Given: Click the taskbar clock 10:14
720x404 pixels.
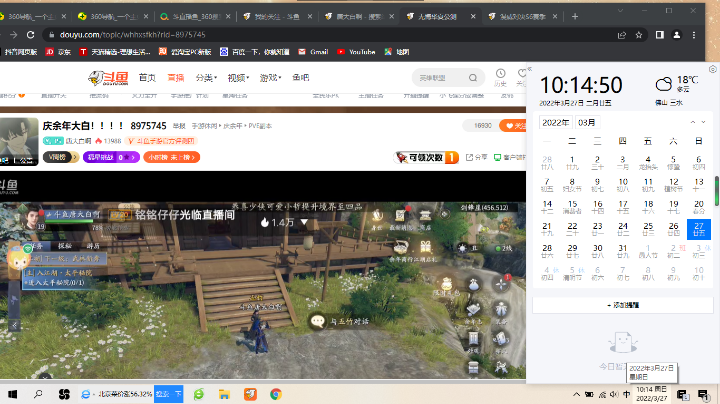Looking at the screenshot, I should point(651,394).
